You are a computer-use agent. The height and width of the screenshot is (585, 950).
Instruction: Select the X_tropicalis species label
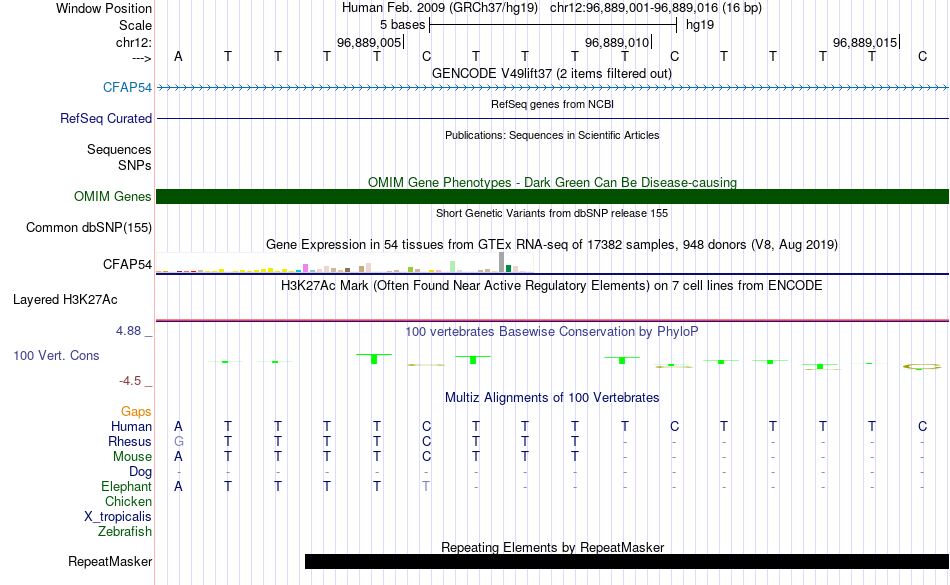point(118,517)
